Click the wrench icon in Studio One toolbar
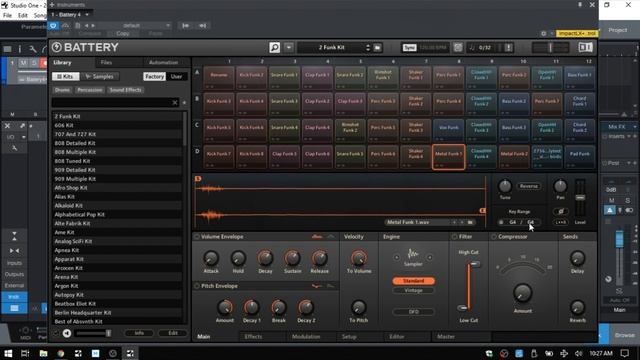The image size is (640, 360). 32,49
